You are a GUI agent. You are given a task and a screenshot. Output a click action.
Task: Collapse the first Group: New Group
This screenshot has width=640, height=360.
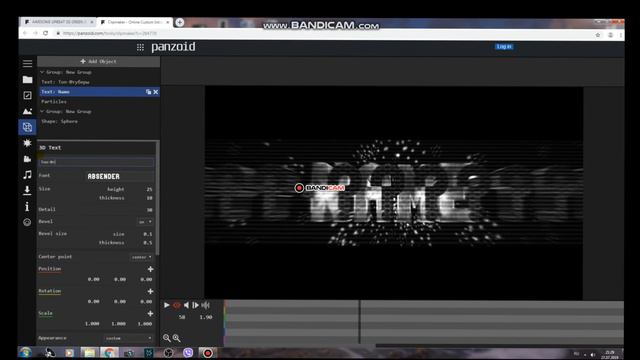click(x=42, y=72)
